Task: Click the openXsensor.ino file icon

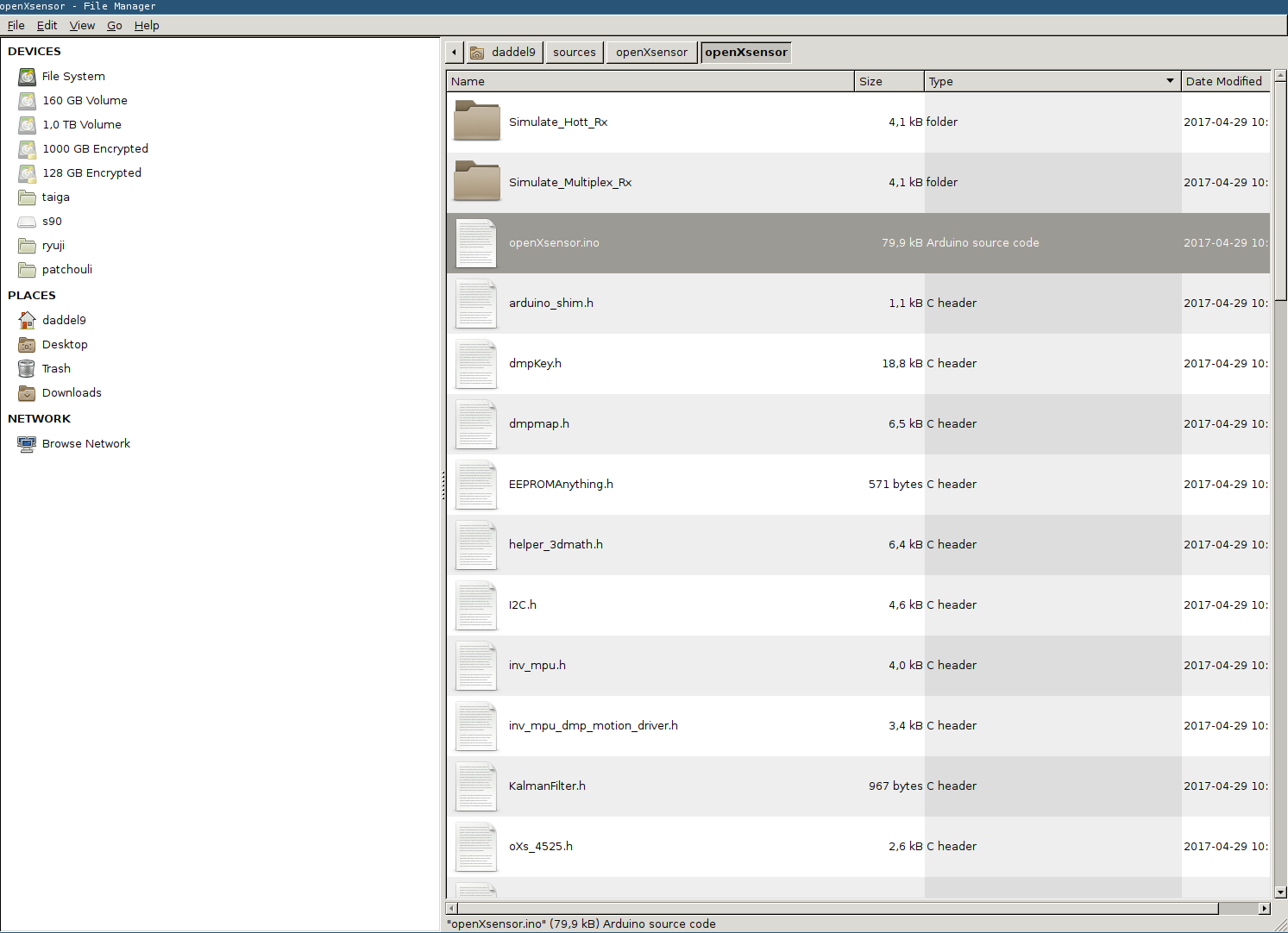Action: click(x=476, y=243)
